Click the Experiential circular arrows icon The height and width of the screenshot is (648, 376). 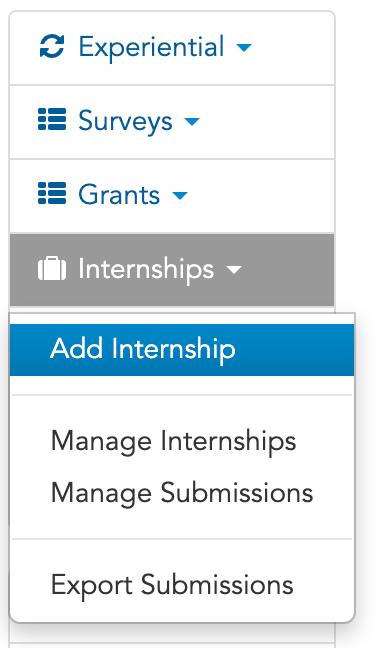[52, 47]
